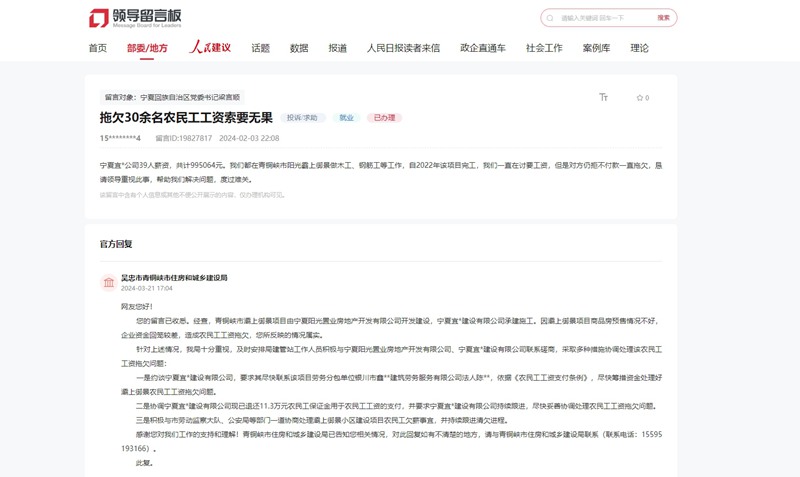The image size is (800, 477).
Task: Switch to the 数据 tab
Action: (x=299, y=48)
